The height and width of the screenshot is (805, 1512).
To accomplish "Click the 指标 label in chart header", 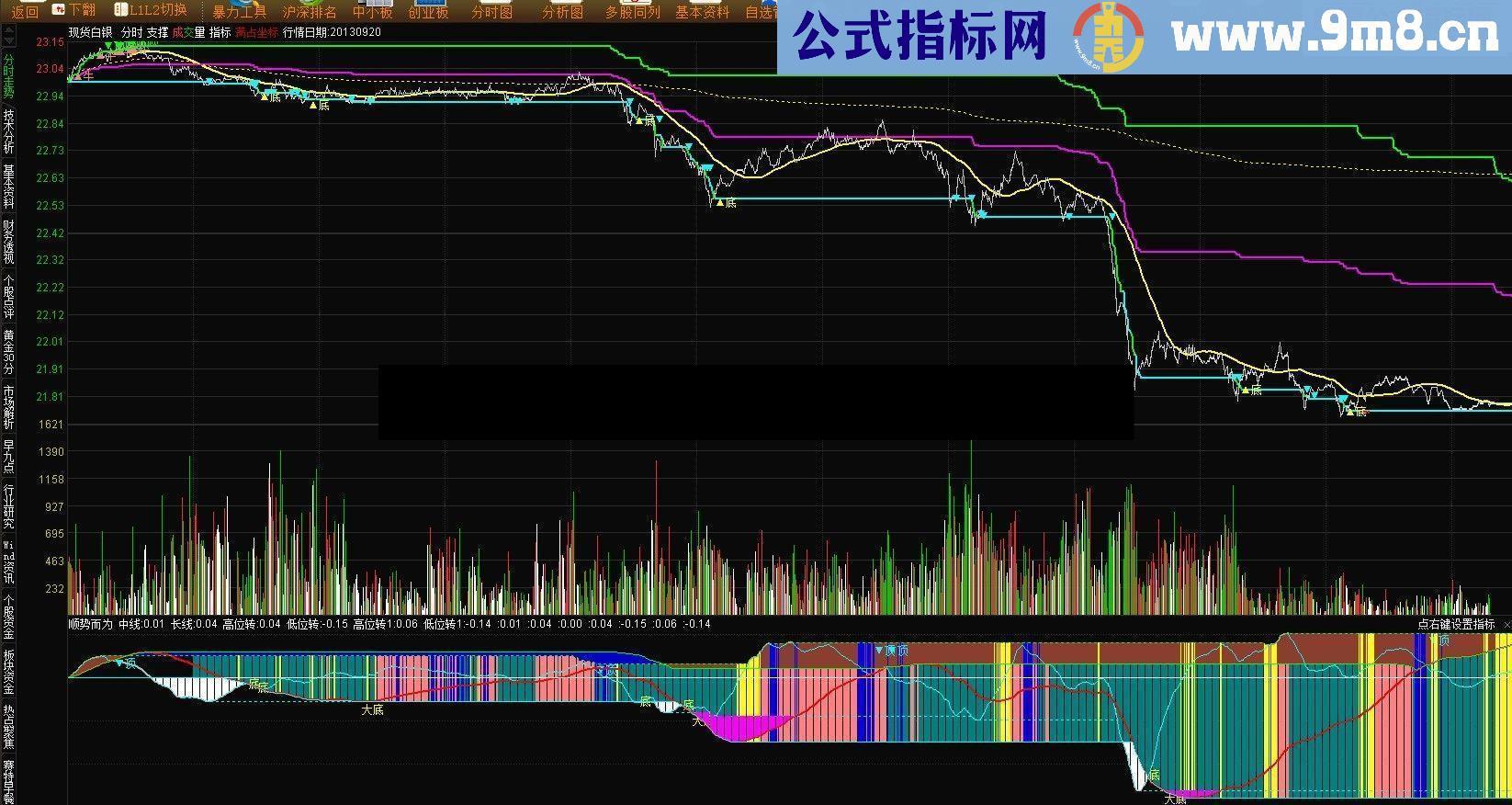I will [x=220, y=32].
